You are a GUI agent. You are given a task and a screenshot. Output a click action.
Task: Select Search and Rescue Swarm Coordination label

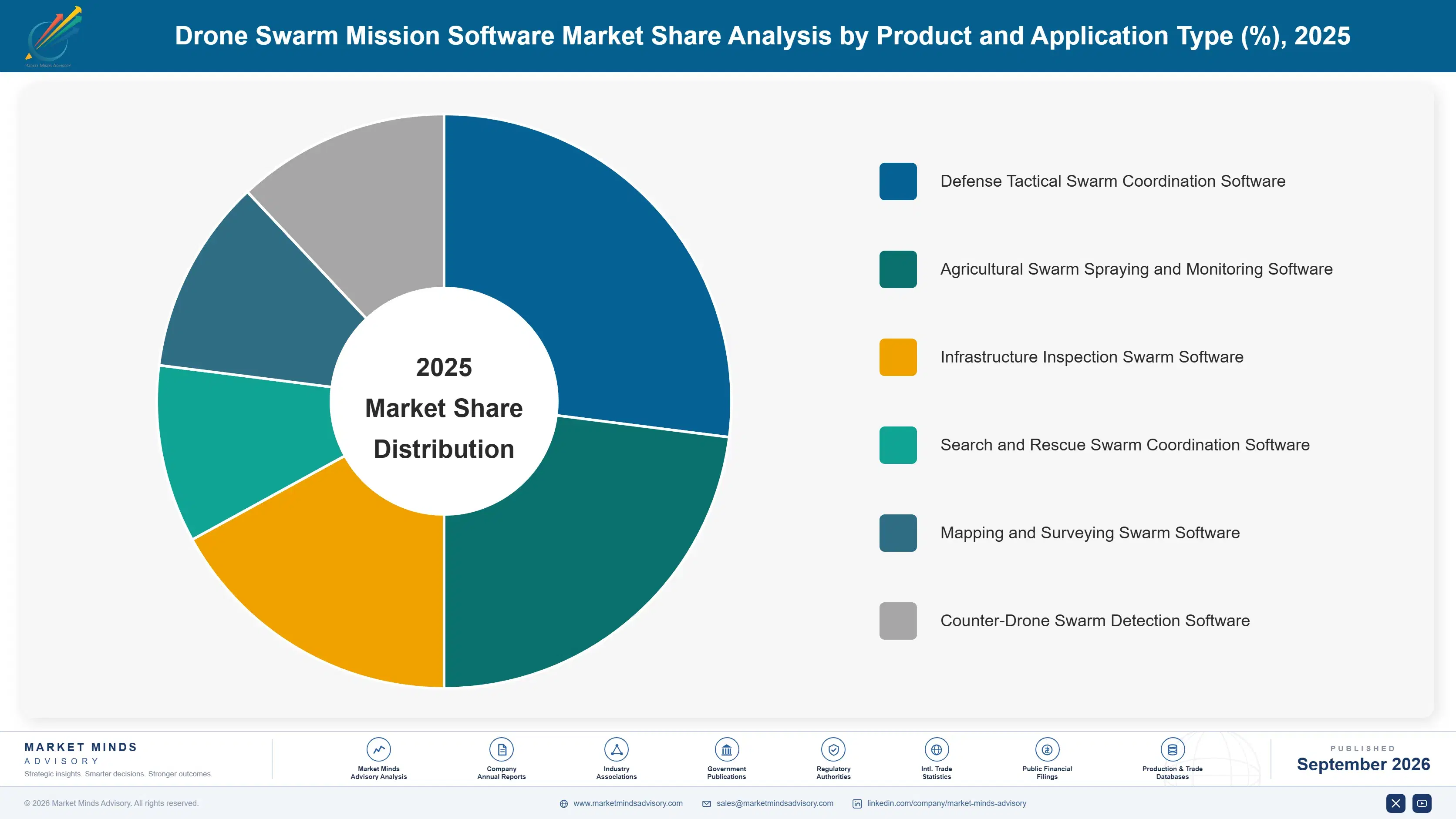click(1125, 445)
